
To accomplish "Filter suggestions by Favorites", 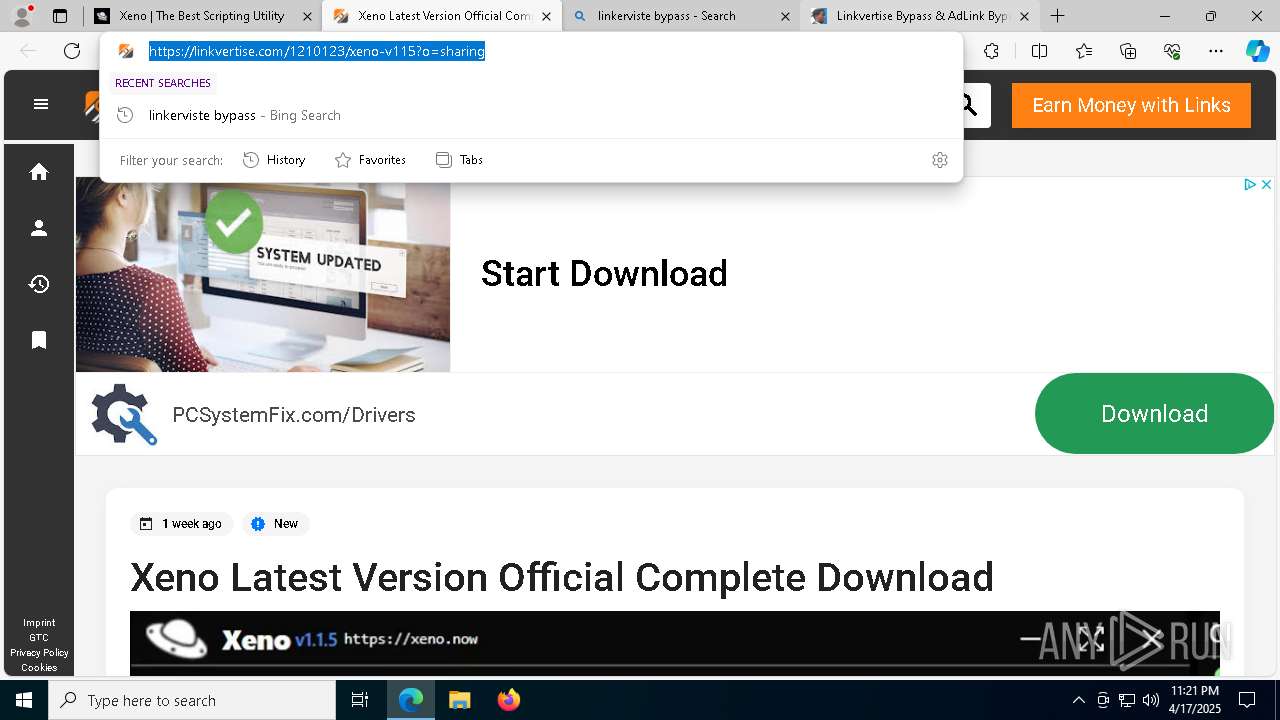I will [x=370, y=160].
